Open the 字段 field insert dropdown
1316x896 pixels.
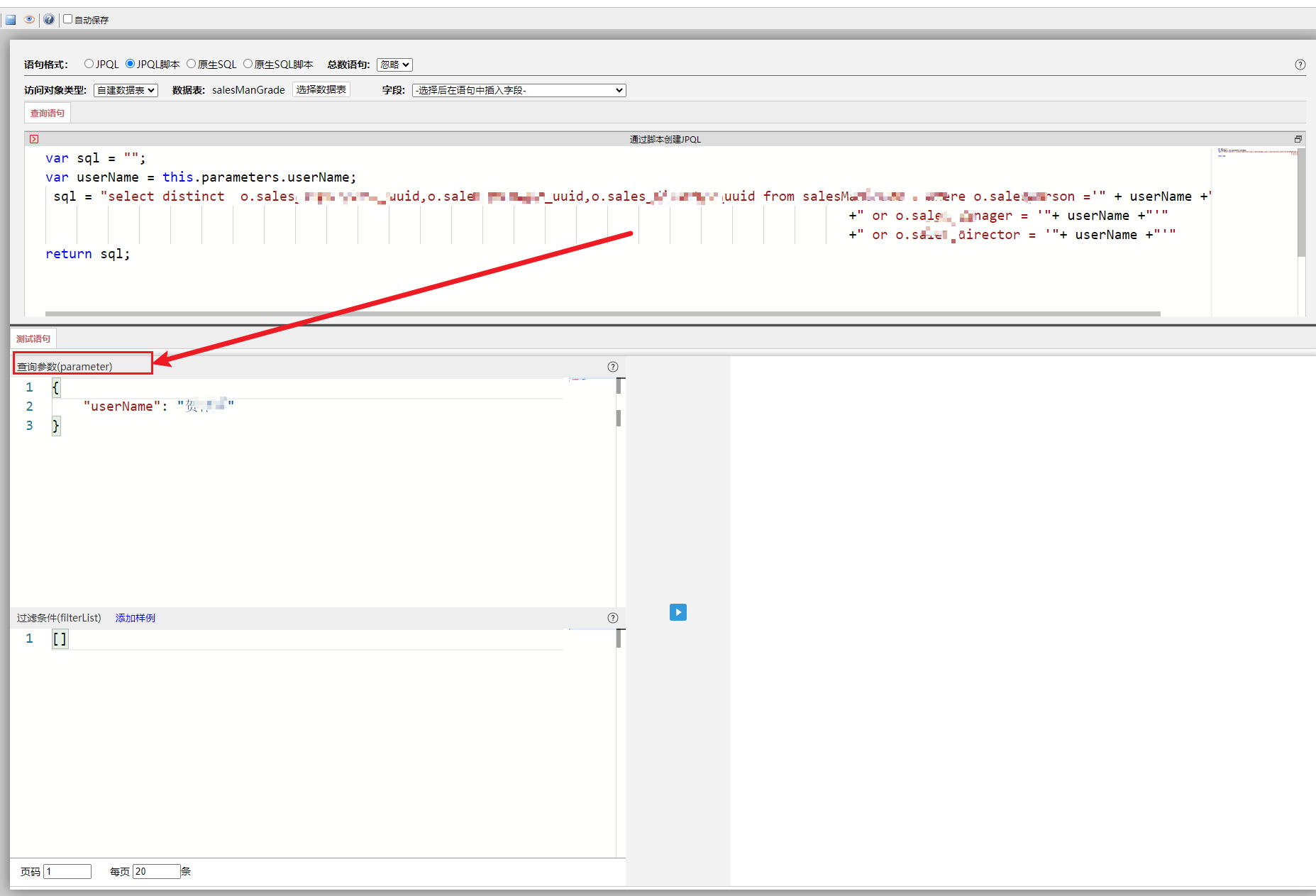pos(519,90)
